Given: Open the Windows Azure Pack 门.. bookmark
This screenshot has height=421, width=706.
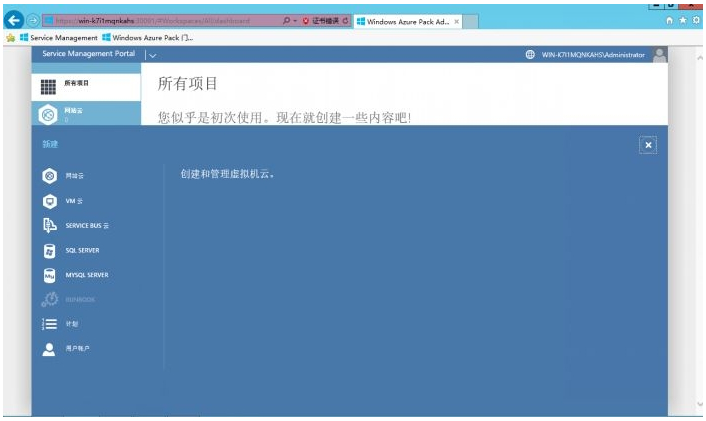Looking at the screenshot, I should click(x=148, y=38).
